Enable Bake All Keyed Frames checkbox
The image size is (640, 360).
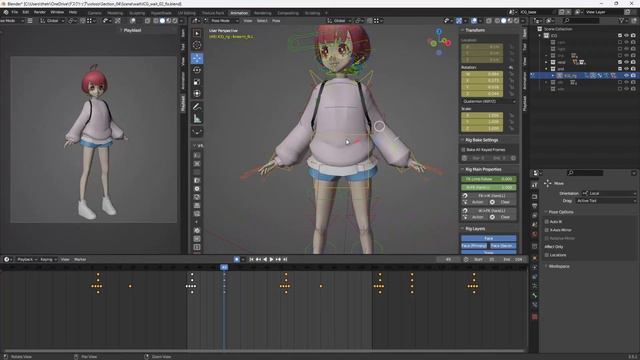click(463, 150)
